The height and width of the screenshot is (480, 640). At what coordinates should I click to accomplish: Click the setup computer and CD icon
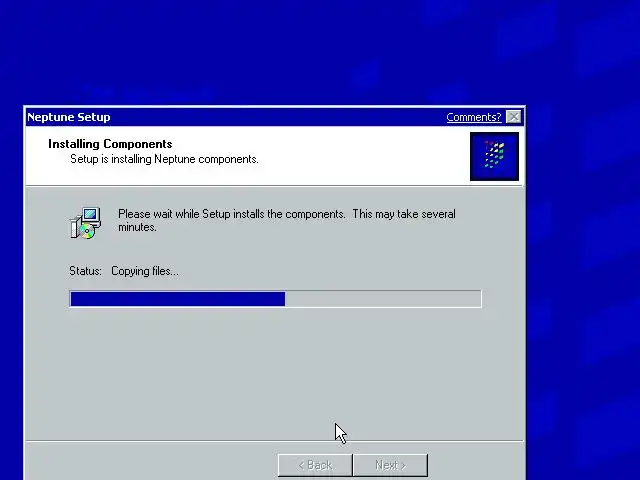click(85, 222)
